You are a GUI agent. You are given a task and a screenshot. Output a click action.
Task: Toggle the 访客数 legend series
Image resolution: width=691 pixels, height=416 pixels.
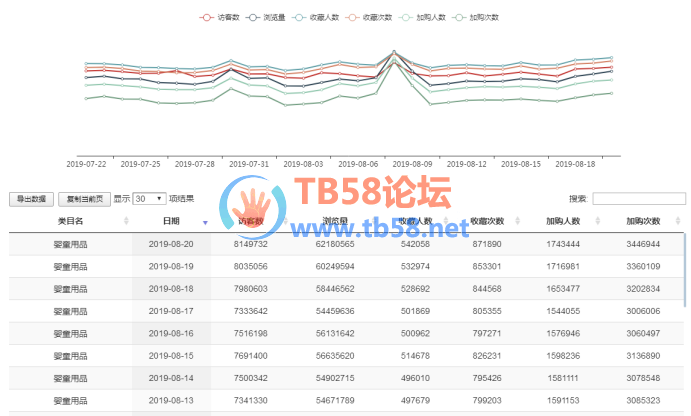tap(219, 18)
